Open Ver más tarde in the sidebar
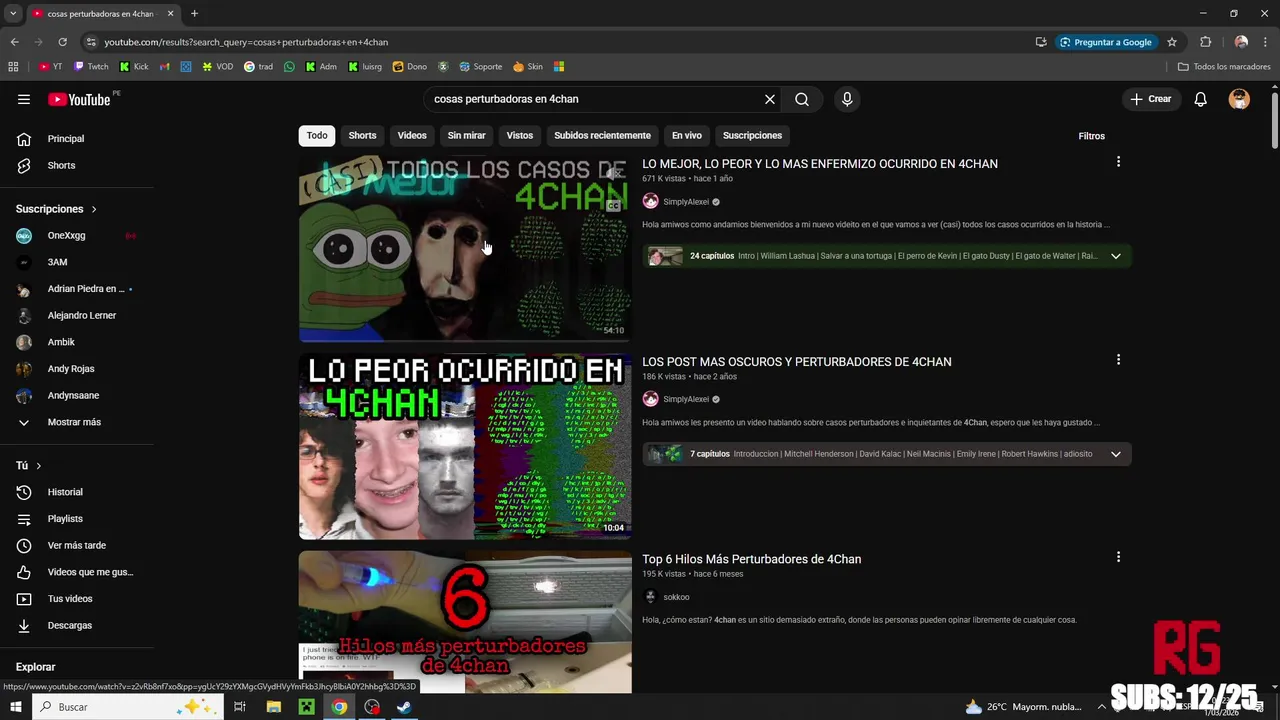 click(77, 545)
